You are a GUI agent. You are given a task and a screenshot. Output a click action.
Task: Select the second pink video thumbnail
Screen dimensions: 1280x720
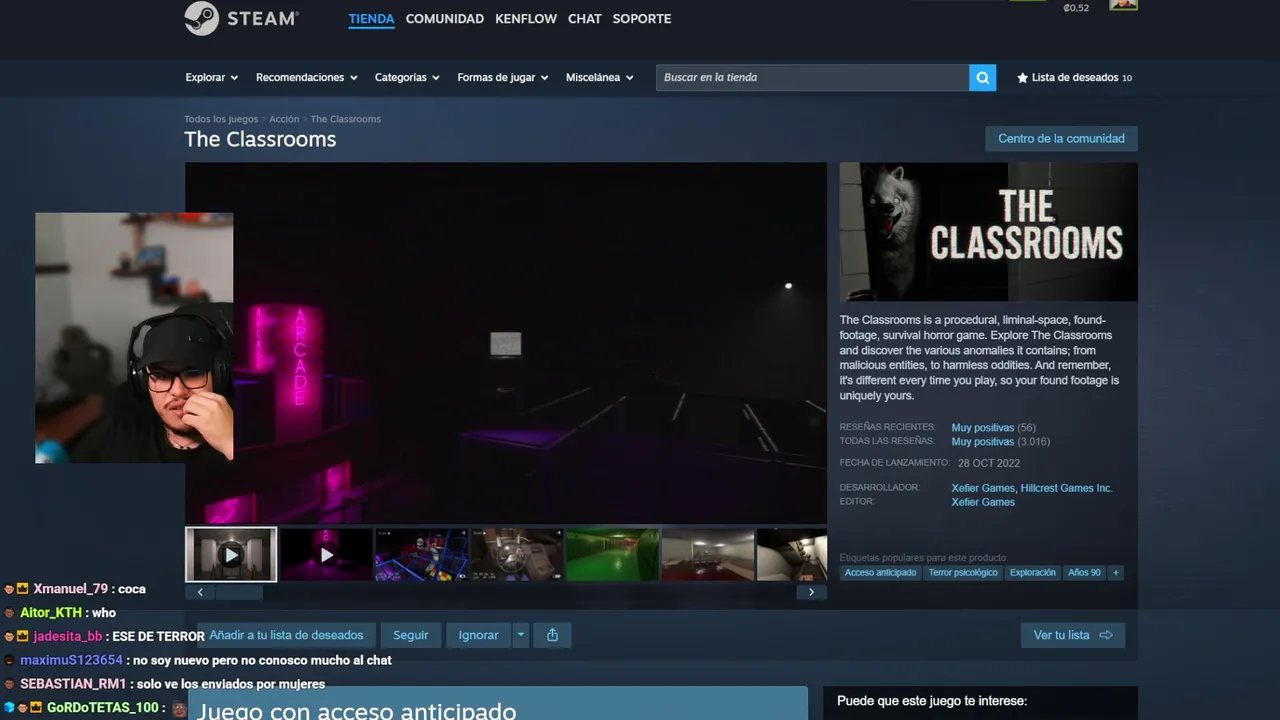pyautogui.click(x=326, y=554)
